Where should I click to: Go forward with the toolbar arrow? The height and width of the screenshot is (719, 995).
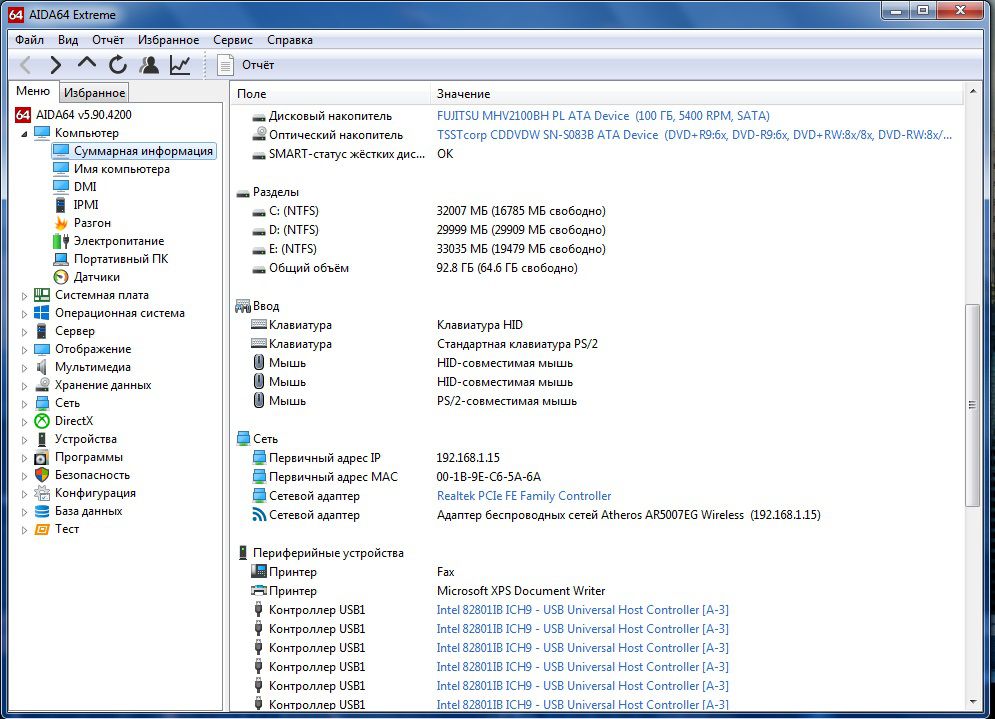pyautogui.click(x=56, y=65)
